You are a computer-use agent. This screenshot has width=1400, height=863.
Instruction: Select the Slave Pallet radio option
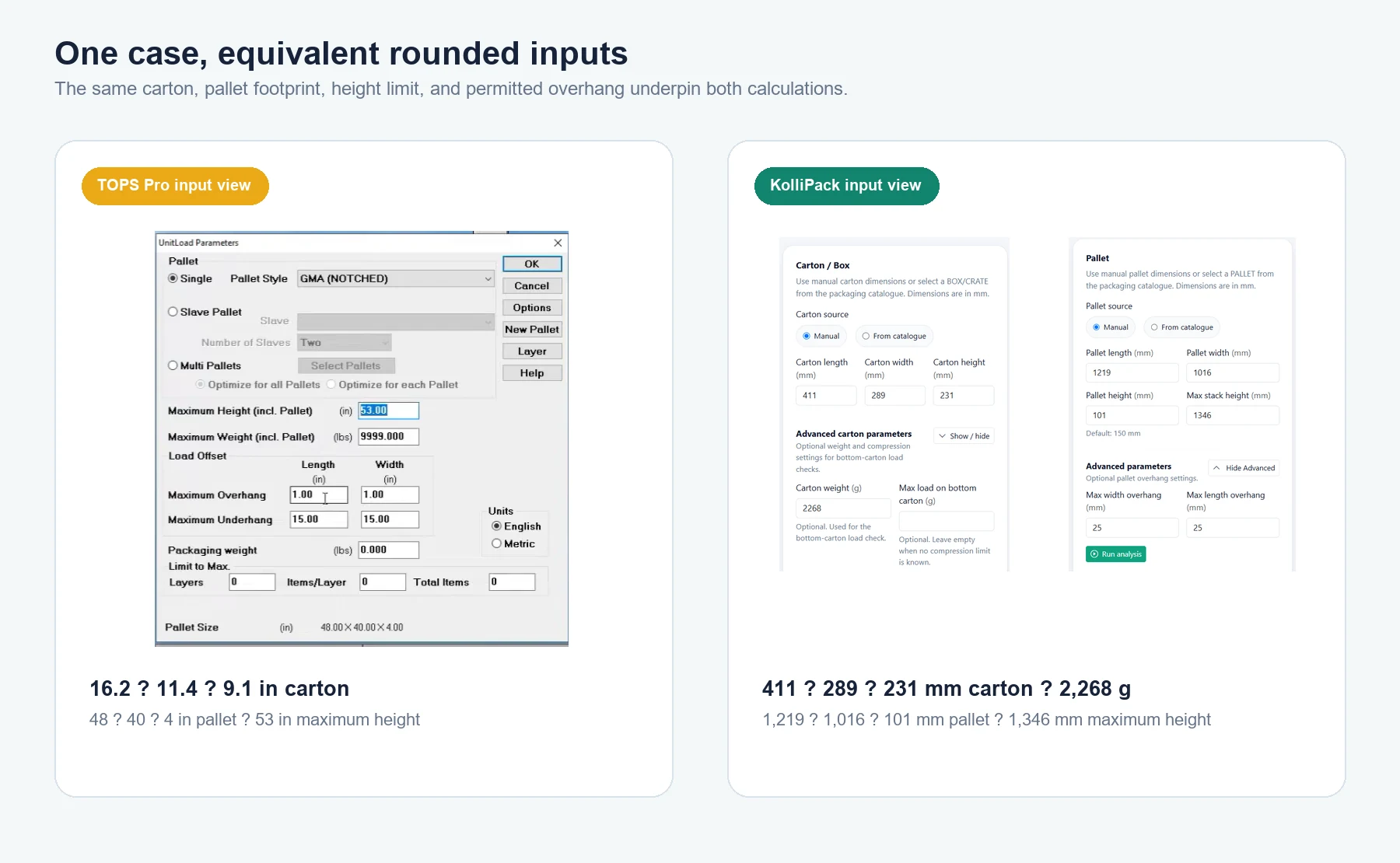click(x=173, y=312)
